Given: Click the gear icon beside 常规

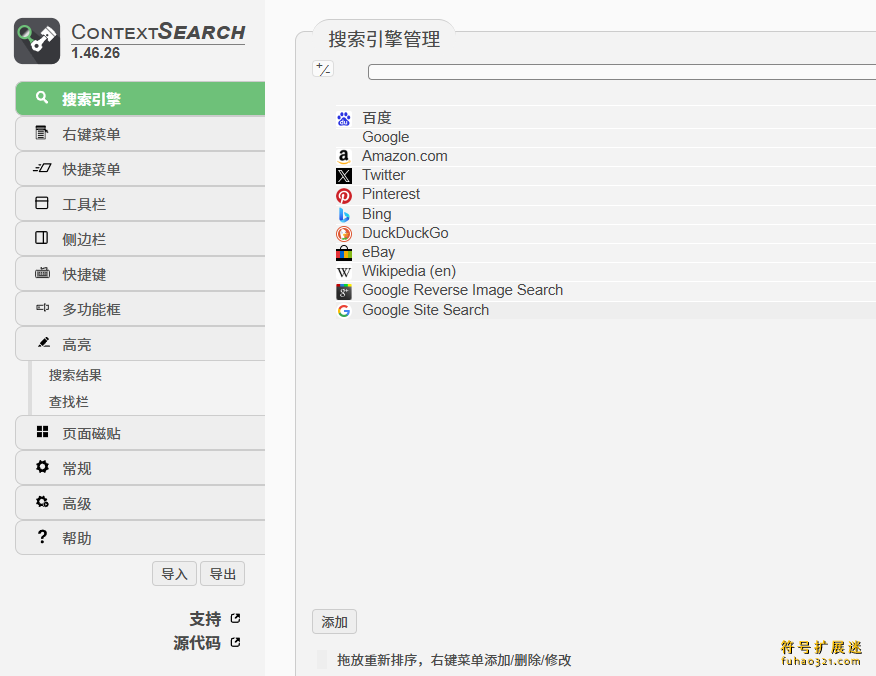Looking at the screenshot, I should tap(42, 466).
